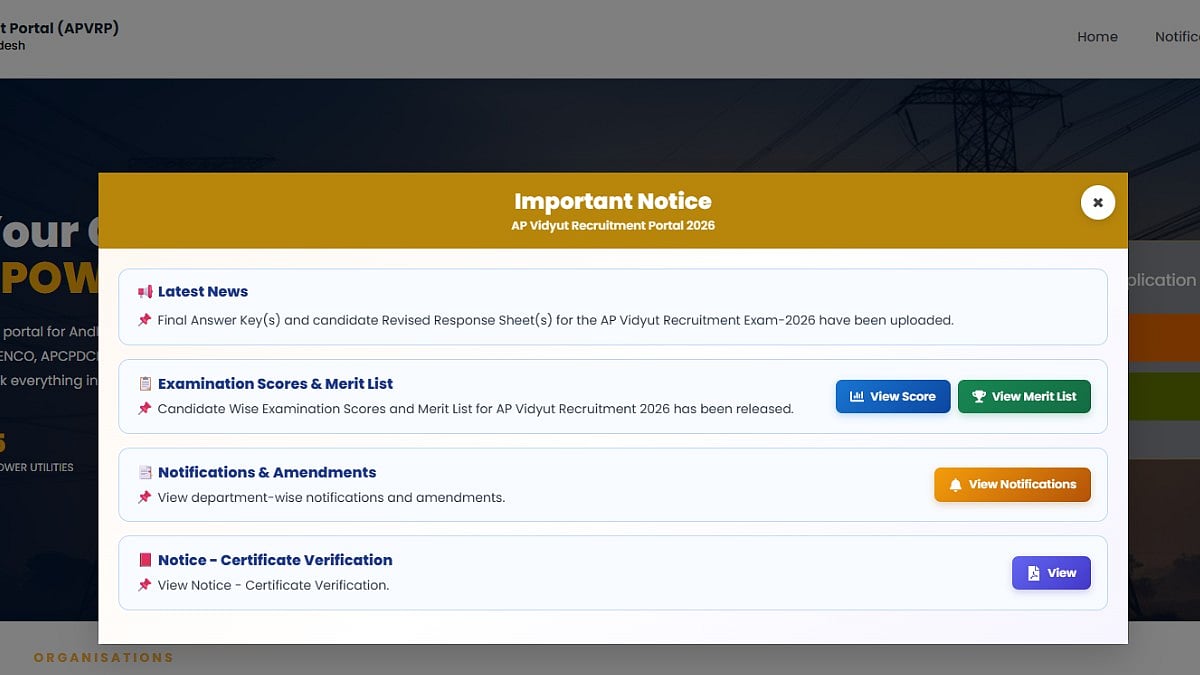Click the Portal (APVRP) site title

(59, 28)
